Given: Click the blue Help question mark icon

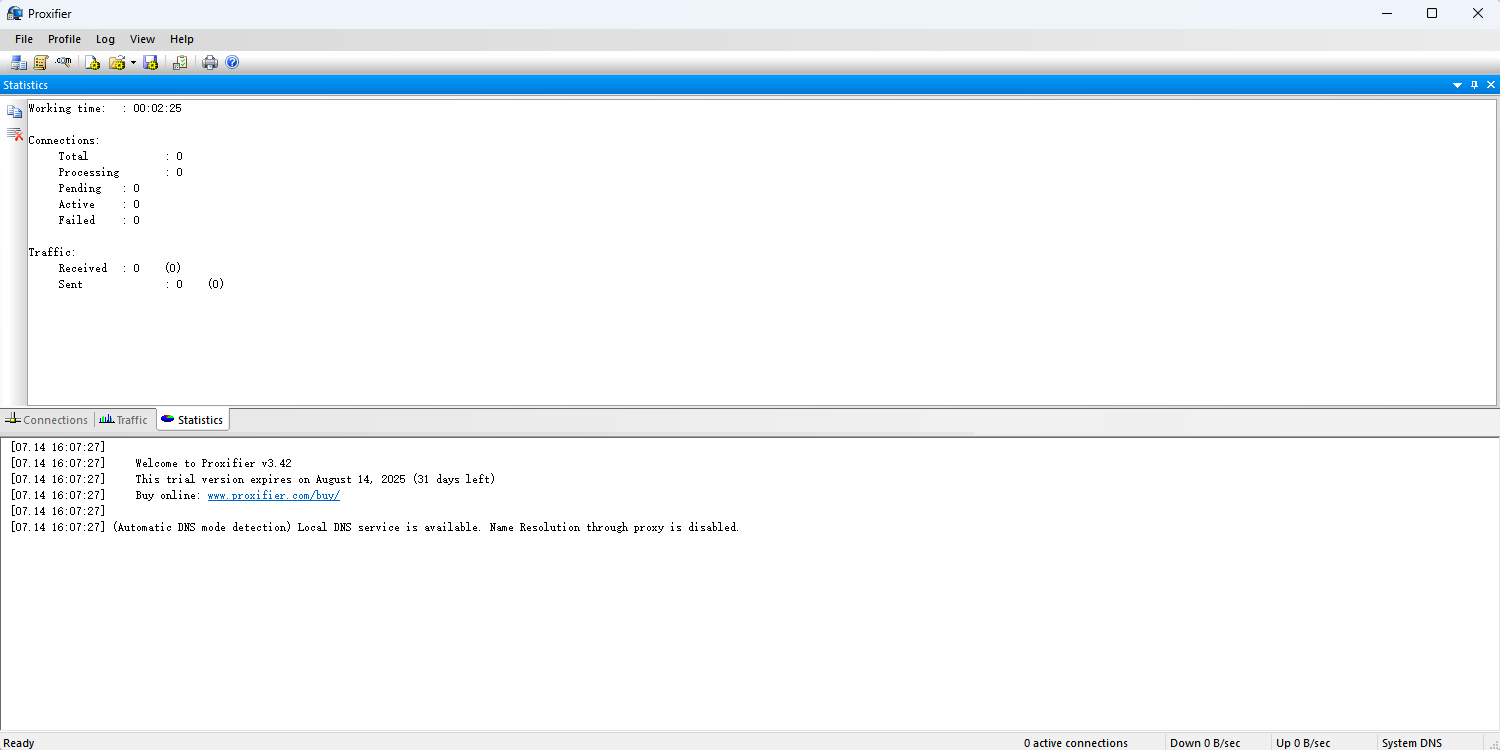Looking at the screenshot, I should tap(232, 62).
